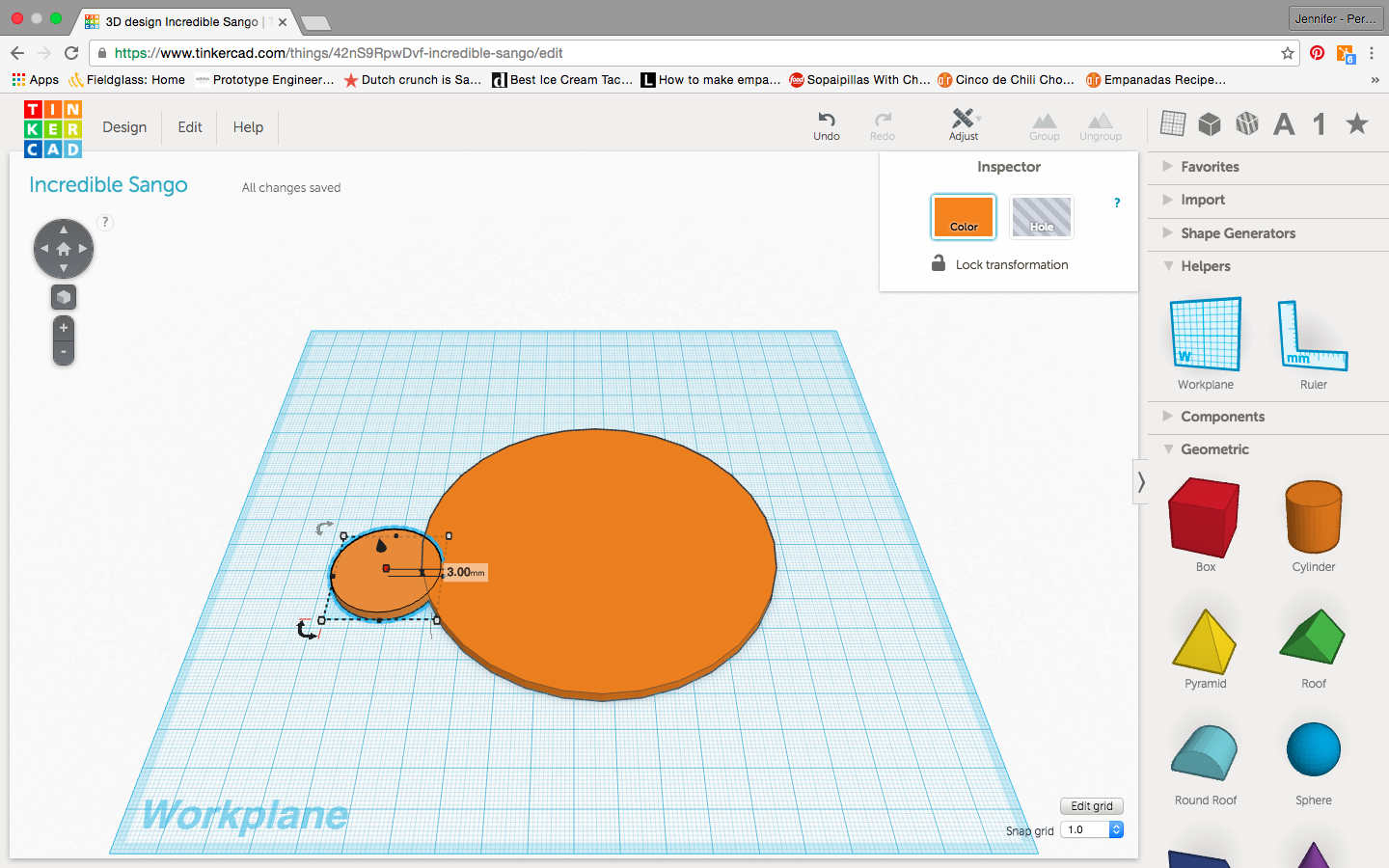
Task: Reload the page
Action: [71, 53]
